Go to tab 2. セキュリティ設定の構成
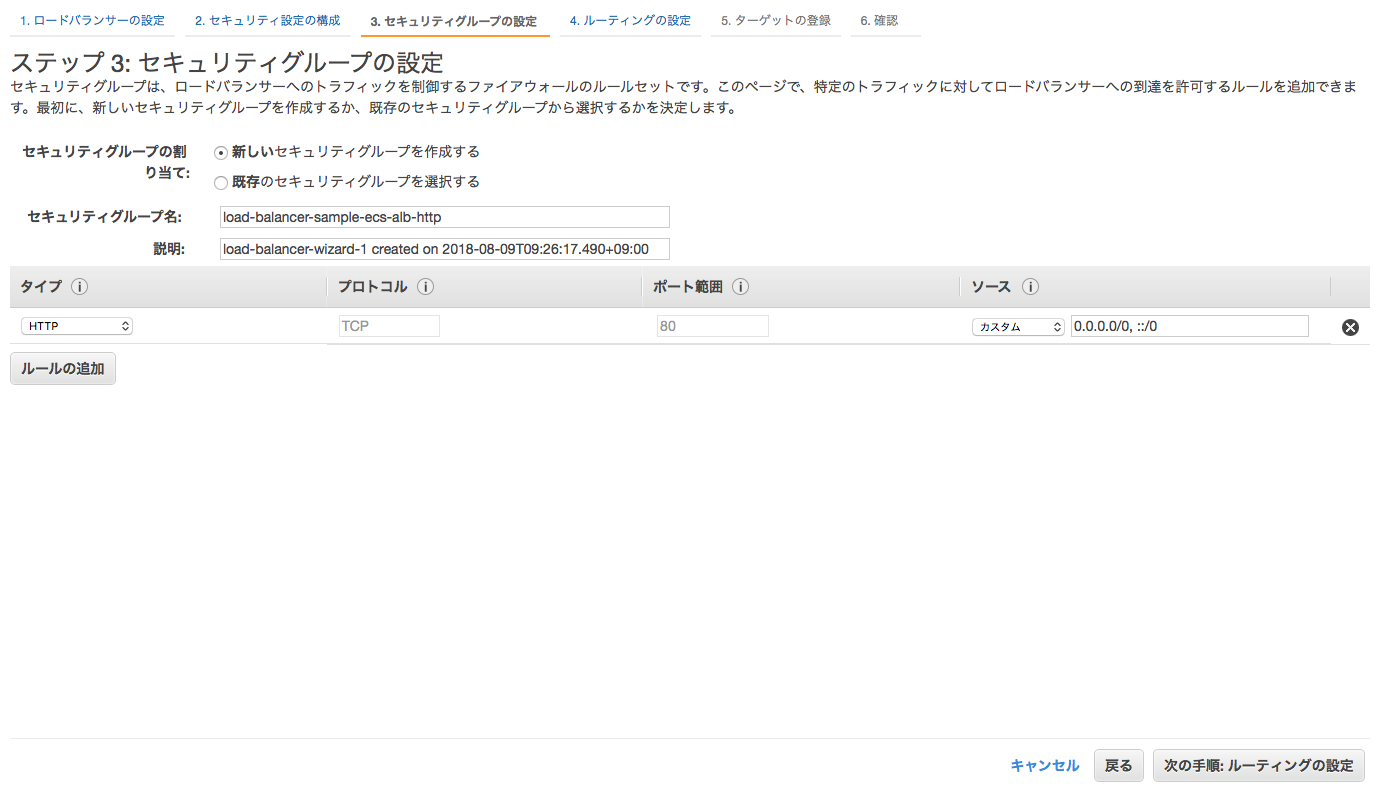 [x=267, y=21]
